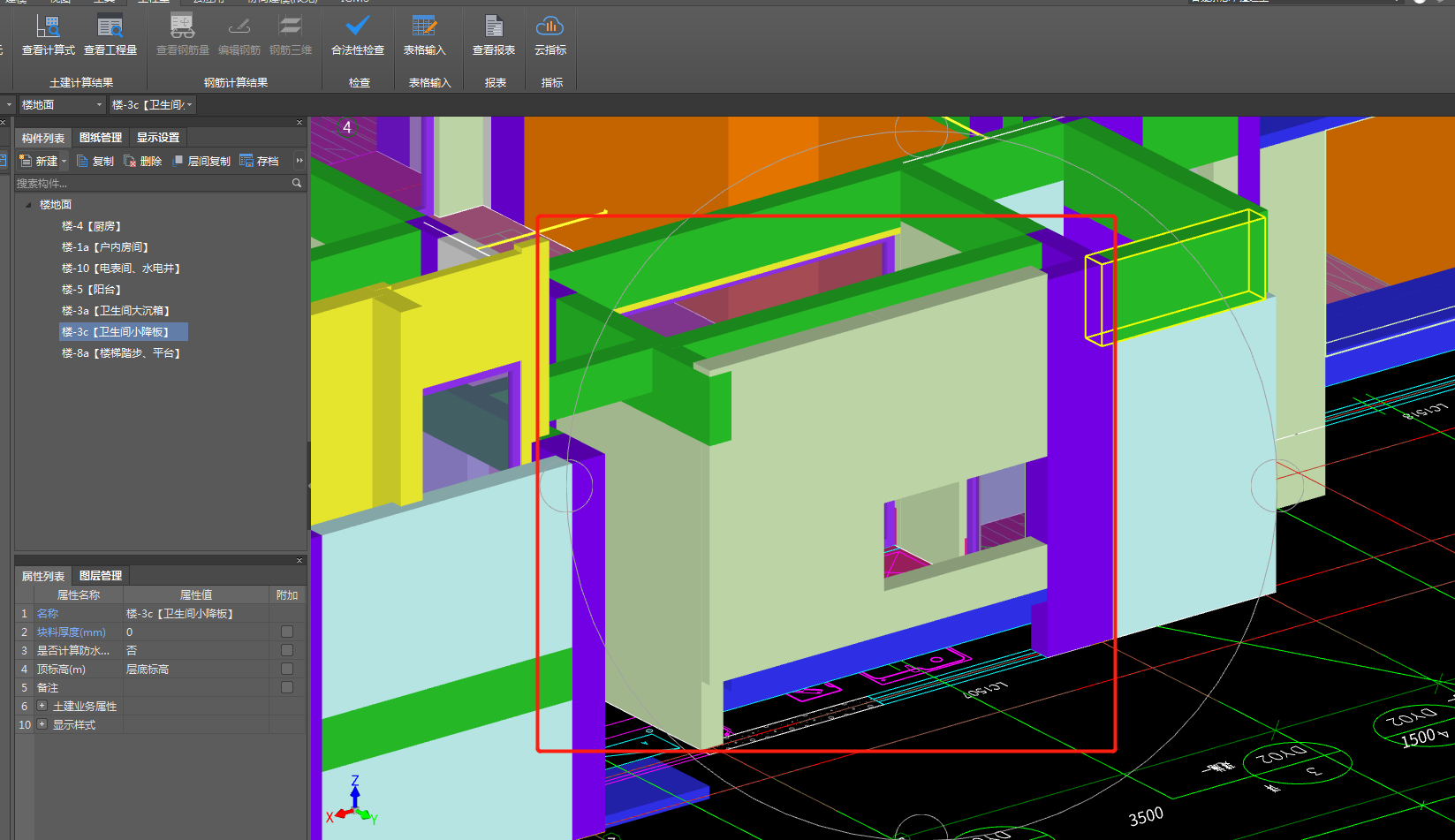Click the 块料厚度 value cell showing 0
The image size is (1455, 840).
tap(195, 632)
